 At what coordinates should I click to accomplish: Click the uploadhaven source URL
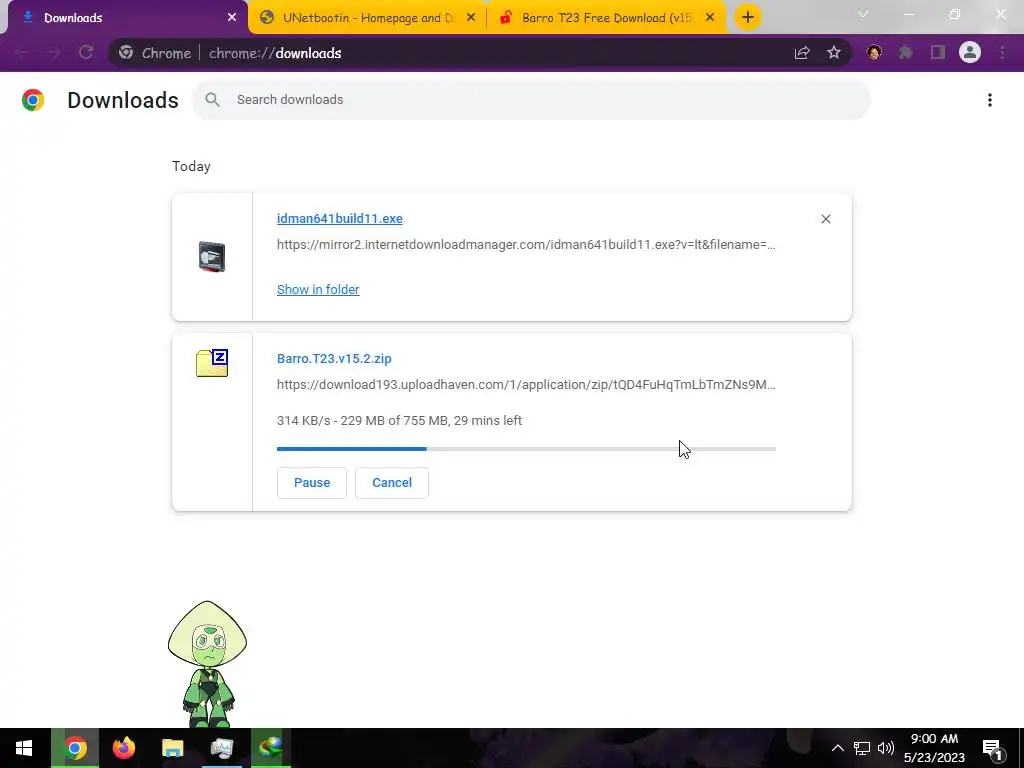526,384
